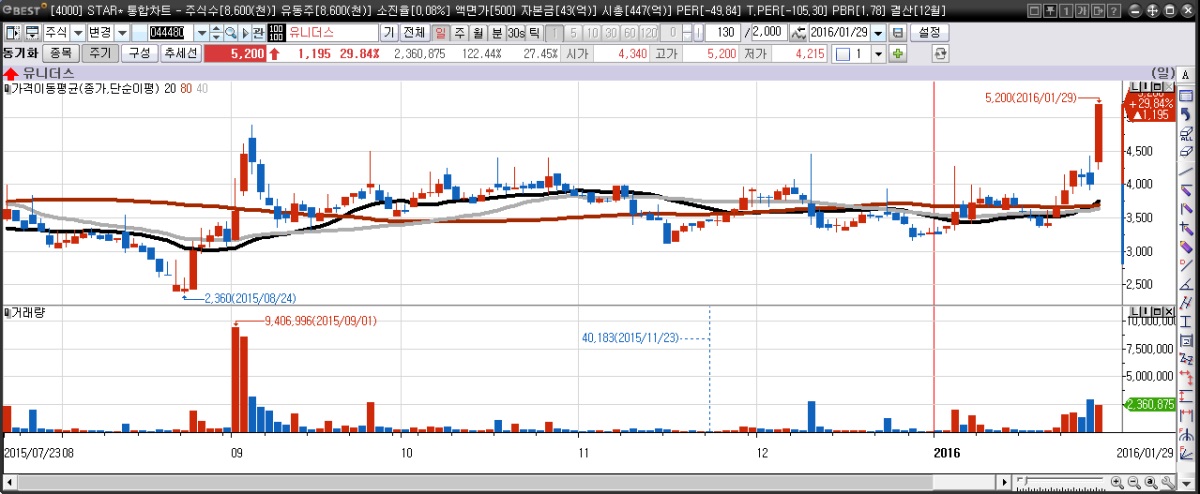Click the refresh icon beside green plus
The image size is (1200, 494).
940,53
